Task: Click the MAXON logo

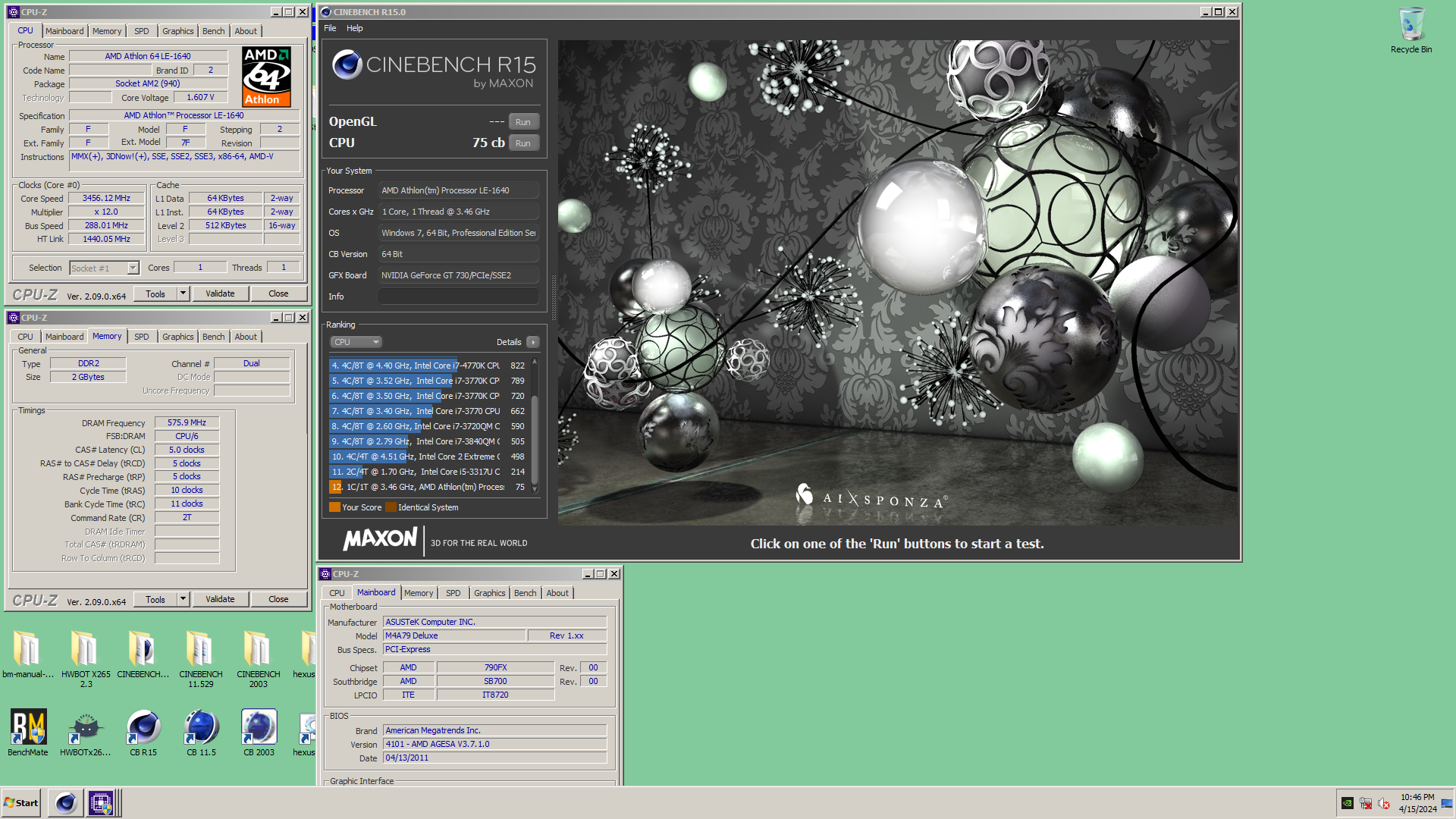Action: coord(380,540)
